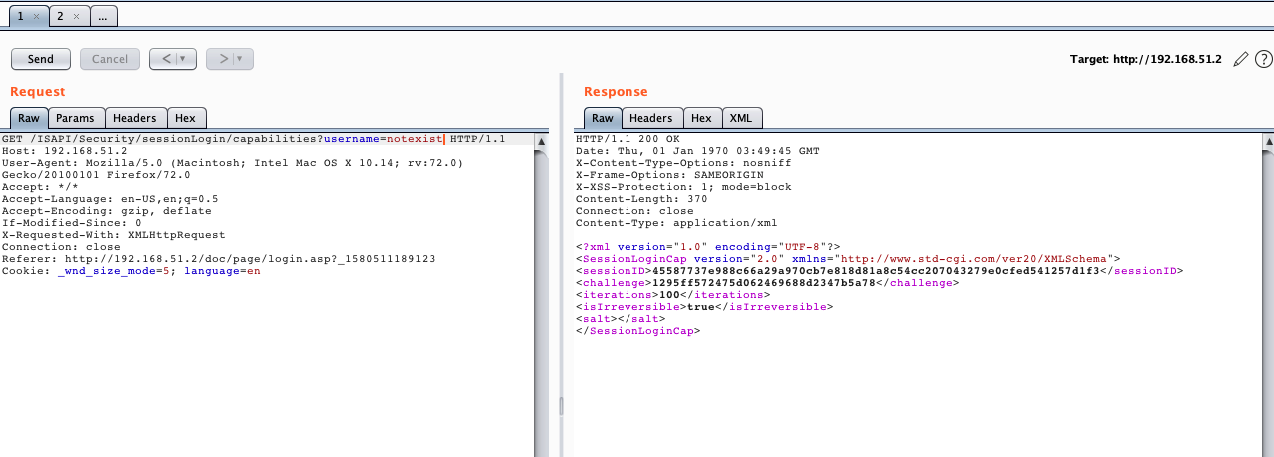
Task: Open the back history dropdown arrow
Action: click(185, 59)
